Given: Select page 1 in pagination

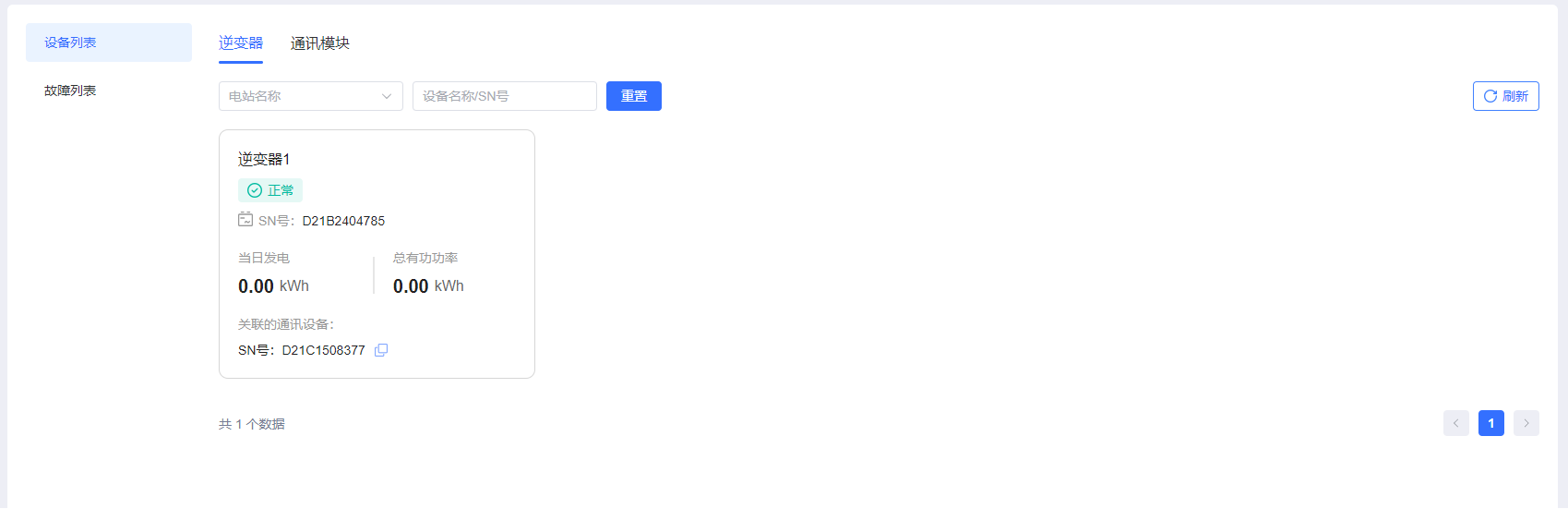Looking at the screenshot, I should point(1490,423).
